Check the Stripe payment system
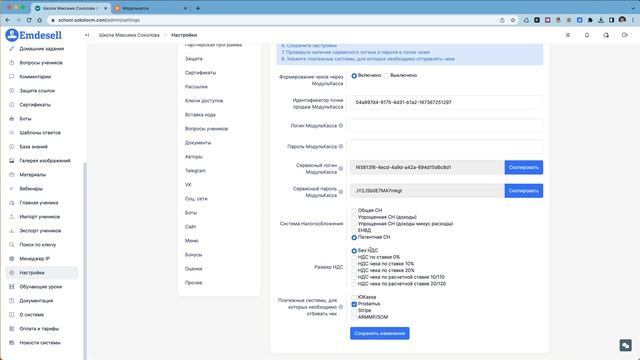640x360 pixels. pyautogui.click(x=354, y=311)
